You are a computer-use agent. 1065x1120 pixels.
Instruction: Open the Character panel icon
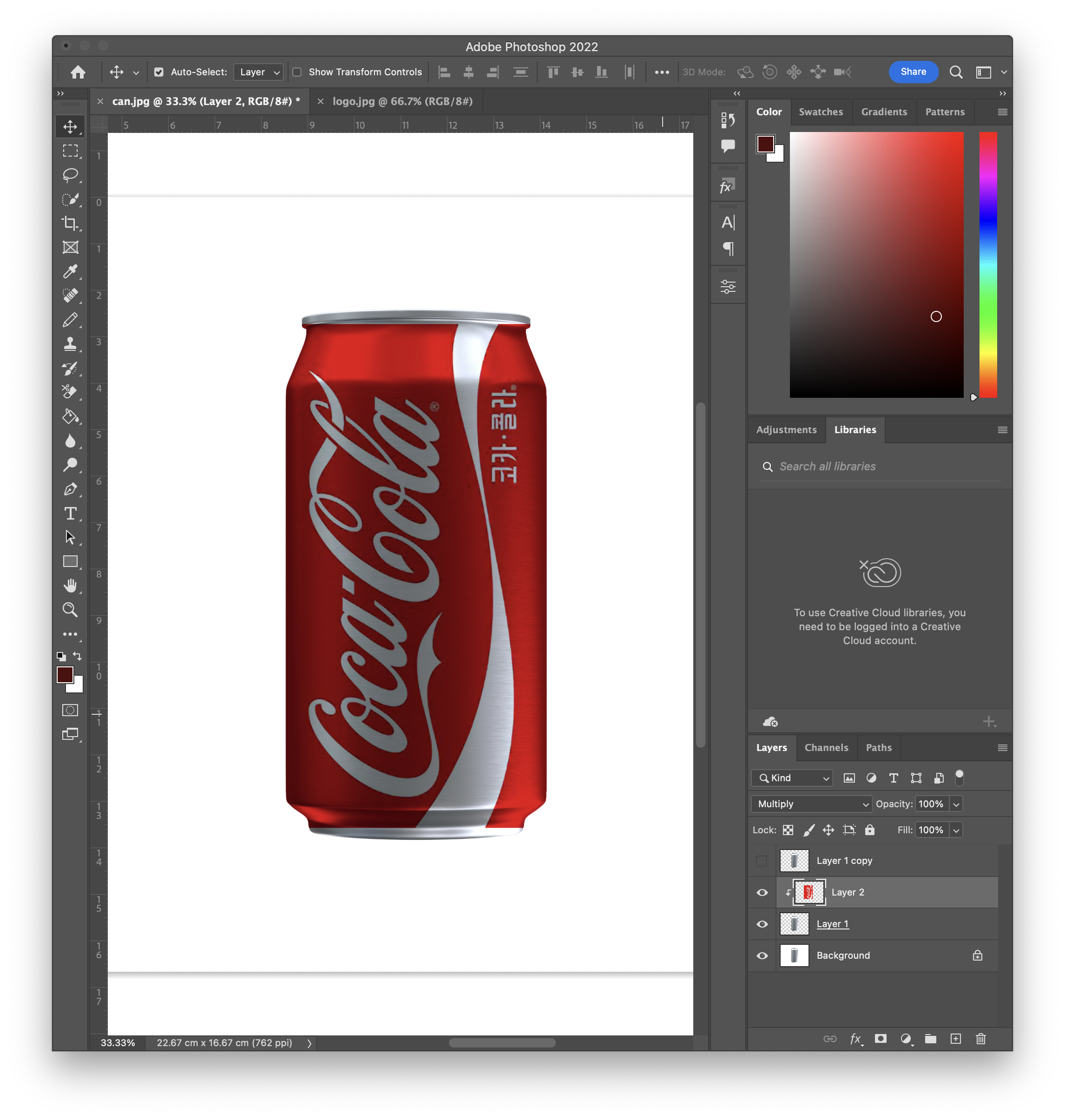pos(728,223)
